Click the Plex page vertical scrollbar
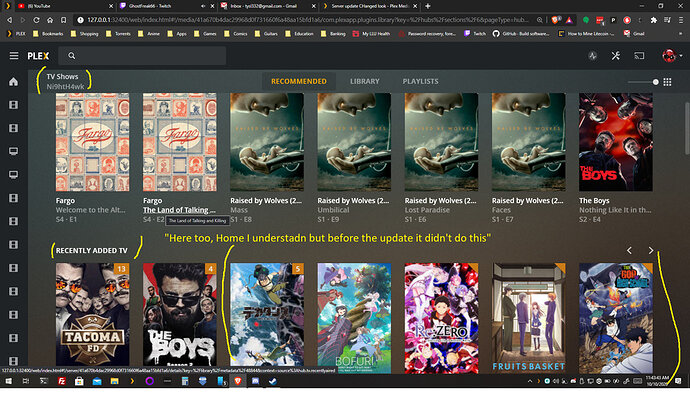Image resolution: width=690 pixels, height=416 pixels. (x=687, y=128)
